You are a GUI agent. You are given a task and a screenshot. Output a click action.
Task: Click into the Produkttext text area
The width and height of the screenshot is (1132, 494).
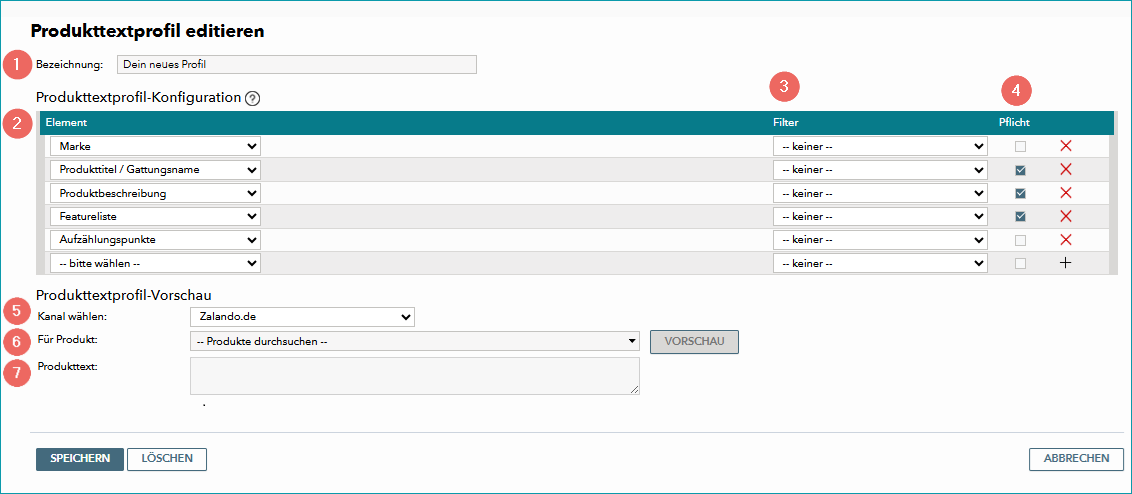click(414, 376)
